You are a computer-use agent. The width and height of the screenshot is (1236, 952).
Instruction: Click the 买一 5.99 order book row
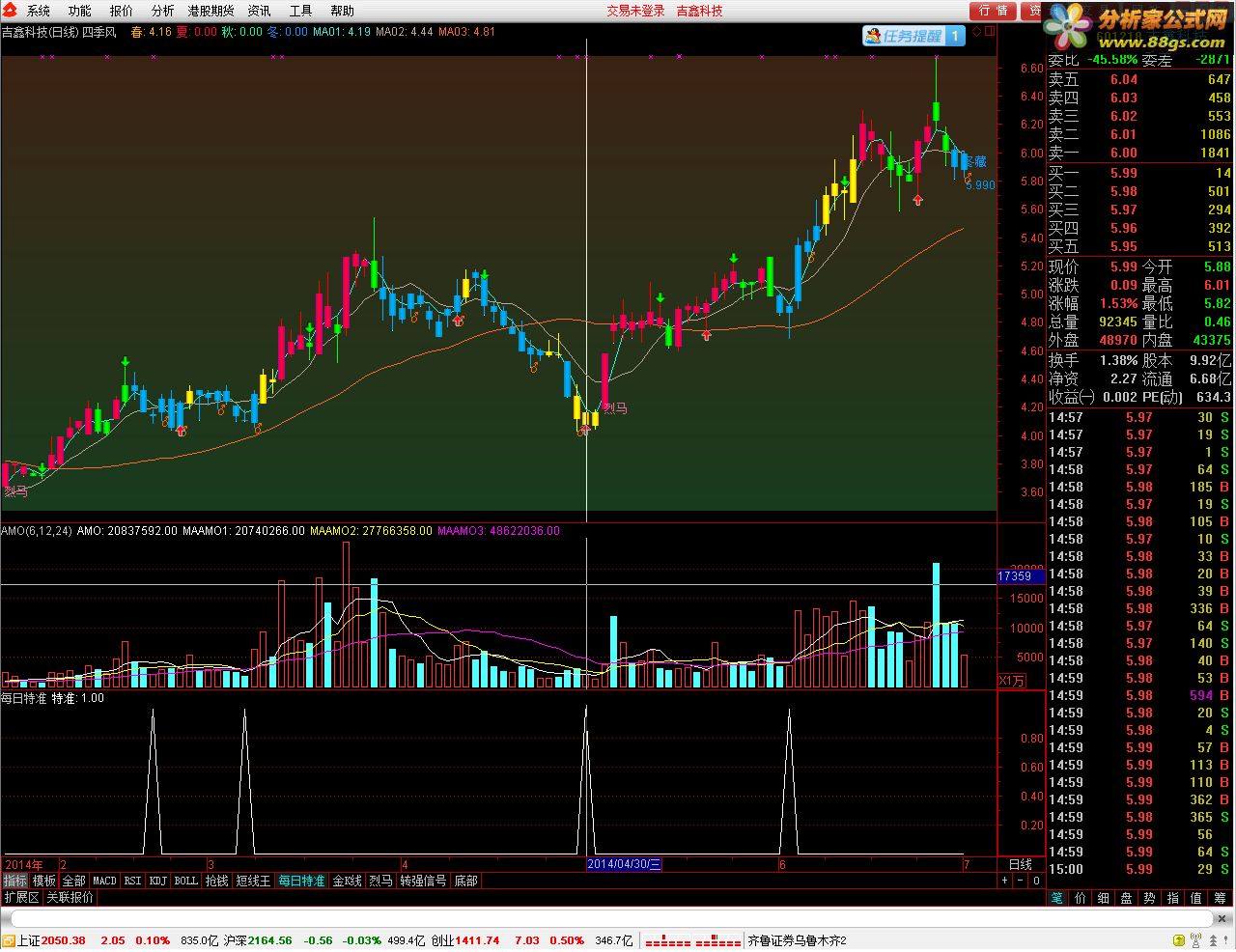1140,173
